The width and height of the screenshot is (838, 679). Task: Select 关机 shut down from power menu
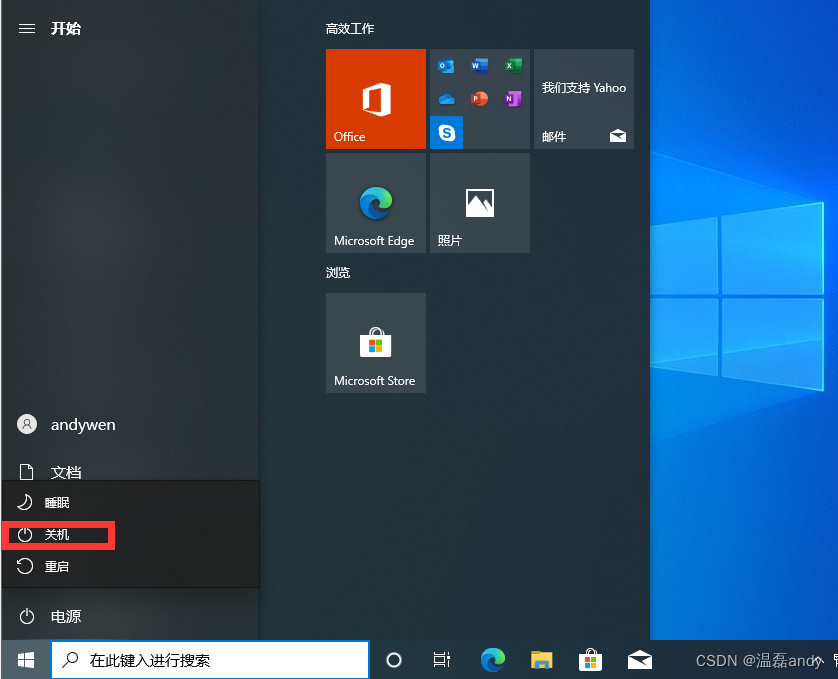point(131,535)
